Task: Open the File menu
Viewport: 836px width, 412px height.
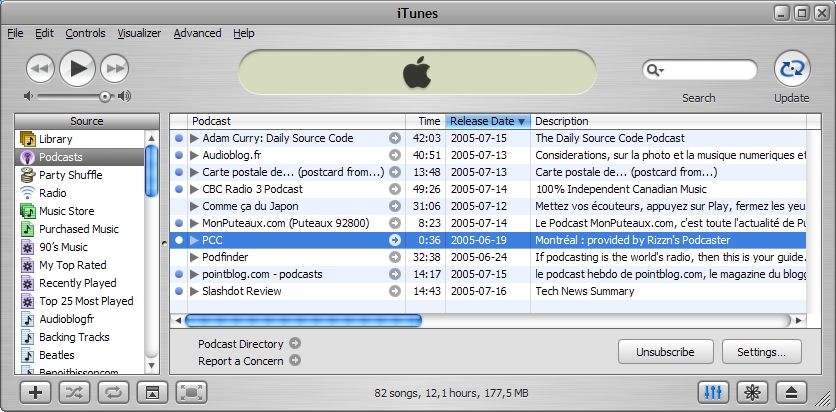Action: tap(15, 33)
